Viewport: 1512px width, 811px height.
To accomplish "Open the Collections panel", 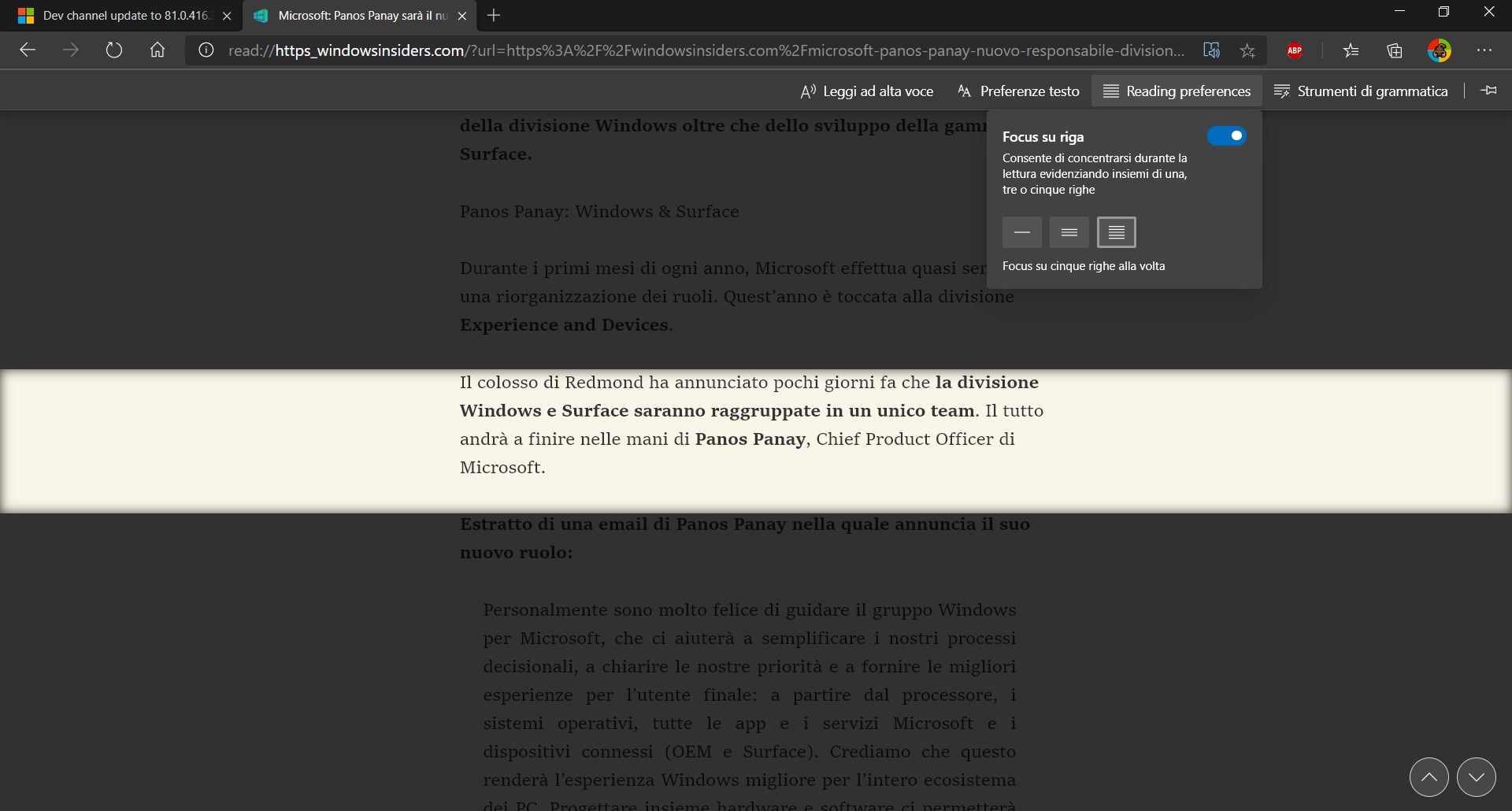I will [1395, 50].
